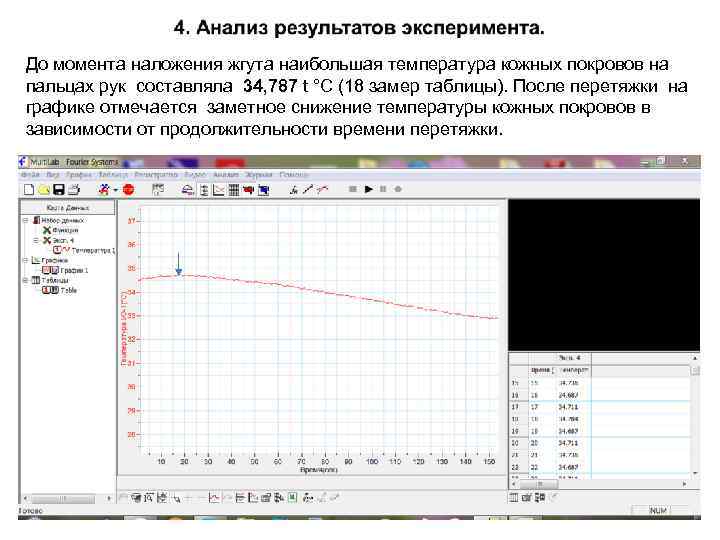Collapse the Набор данных tree node
This screenshot has width=720, height=540.
[26, 220]
